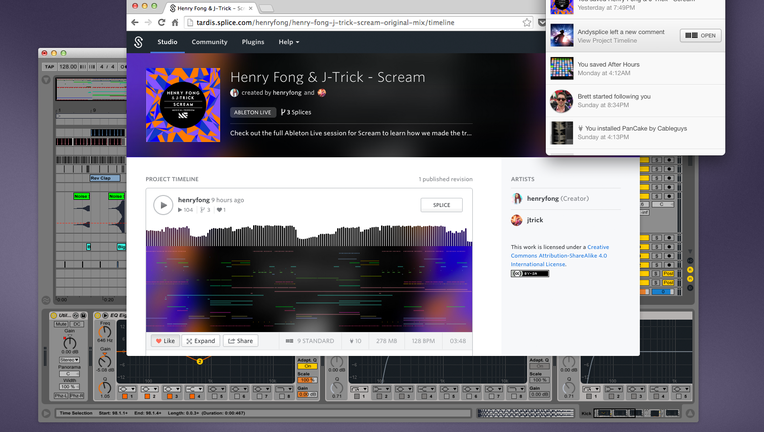Open the After Hours thumbnail in notifications

562,68
